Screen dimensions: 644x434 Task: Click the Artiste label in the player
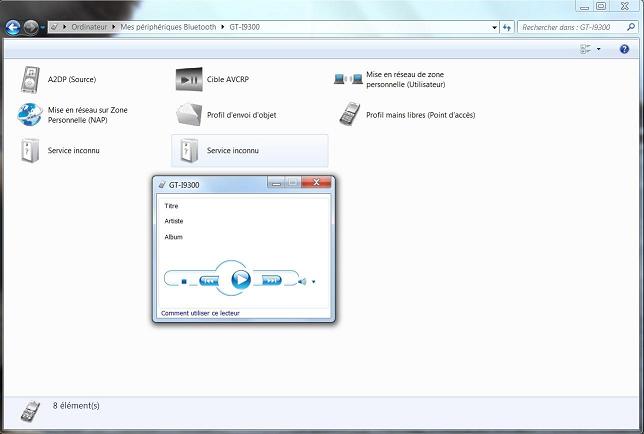tap(174, 221)
